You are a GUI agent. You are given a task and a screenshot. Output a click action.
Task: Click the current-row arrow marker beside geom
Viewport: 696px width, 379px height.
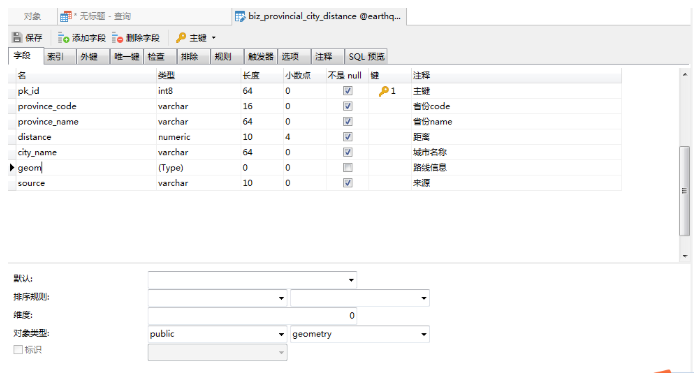[x=12, y=167]
